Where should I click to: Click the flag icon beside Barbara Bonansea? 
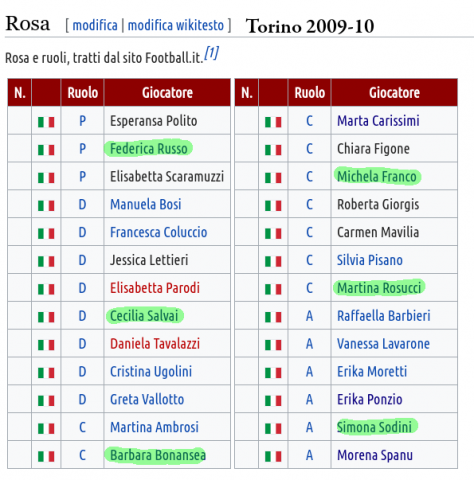[46, 456]
